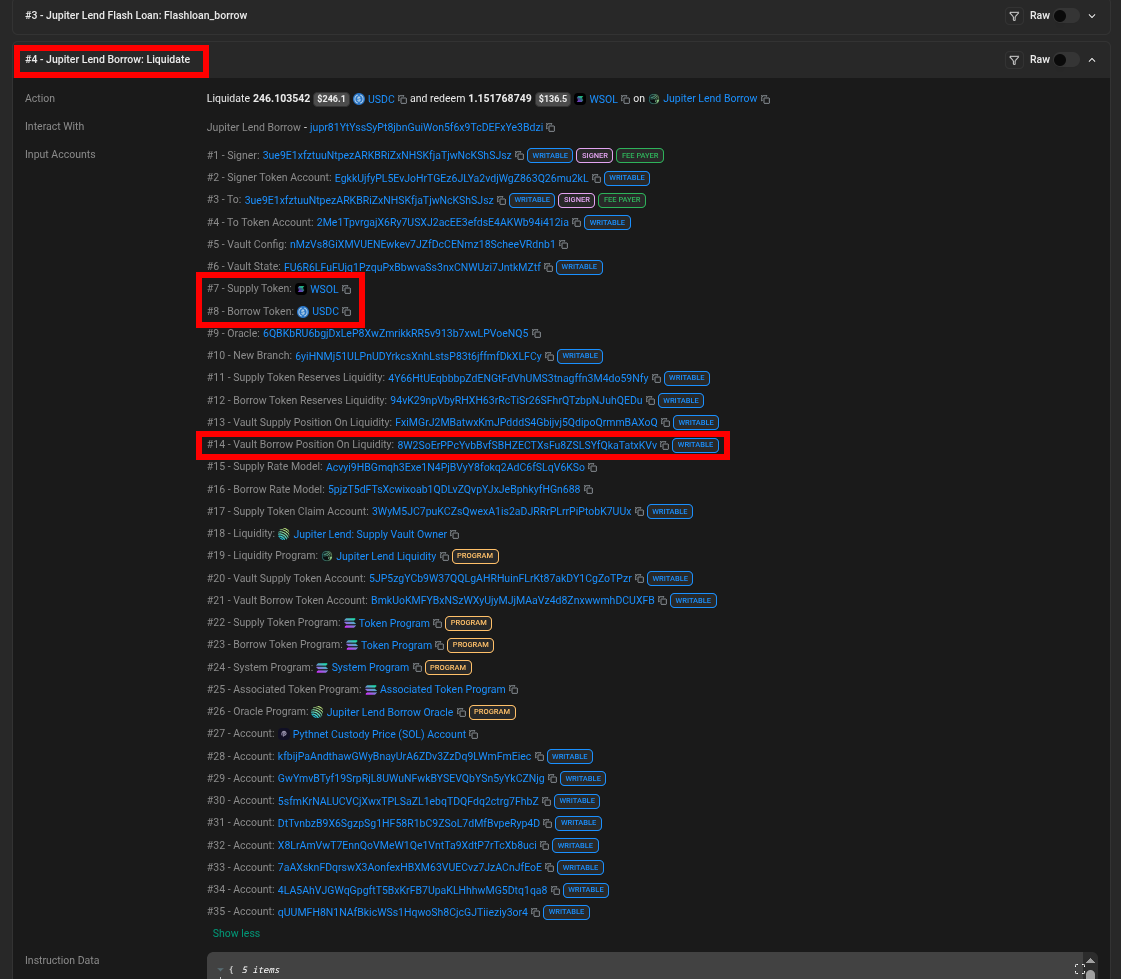This screenshot has width=1121, height=979.
Task: Copy the #25 Associated Token Program address
Action: click(x=513, y=689)
